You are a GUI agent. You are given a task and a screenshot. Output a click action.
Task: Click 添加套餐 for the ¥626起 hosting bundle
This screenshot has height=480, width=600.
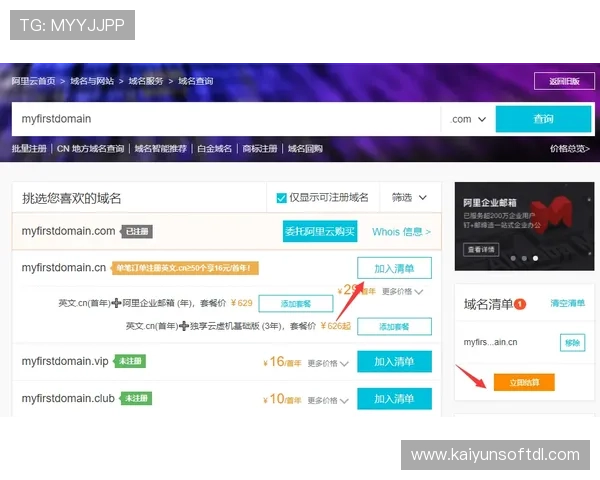(394, 327)
